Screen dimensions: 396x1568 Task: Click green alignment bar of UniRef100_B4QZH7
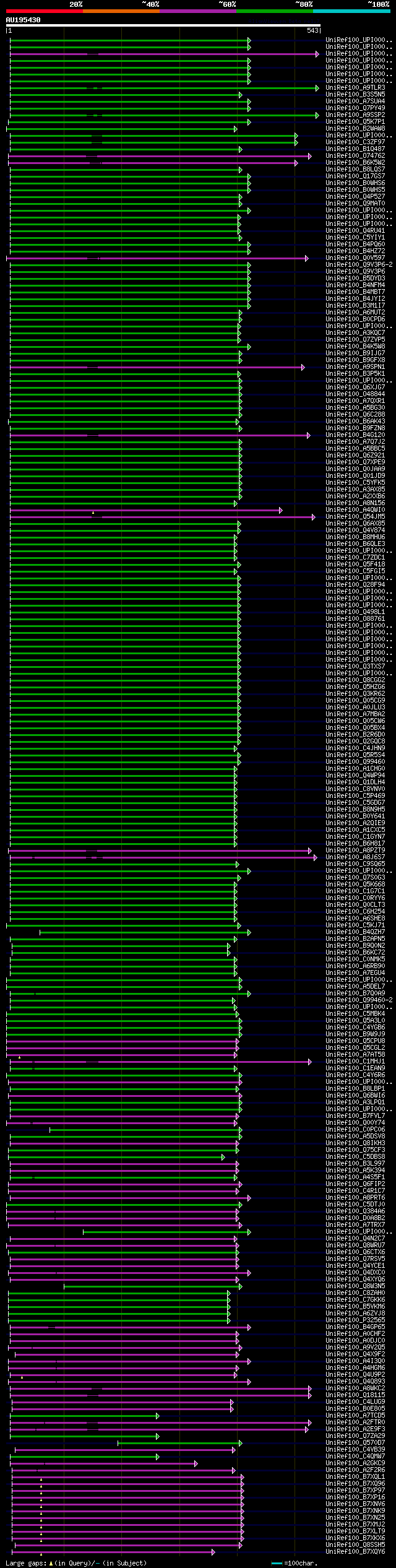pyautogui.click(x=145, y=932)
